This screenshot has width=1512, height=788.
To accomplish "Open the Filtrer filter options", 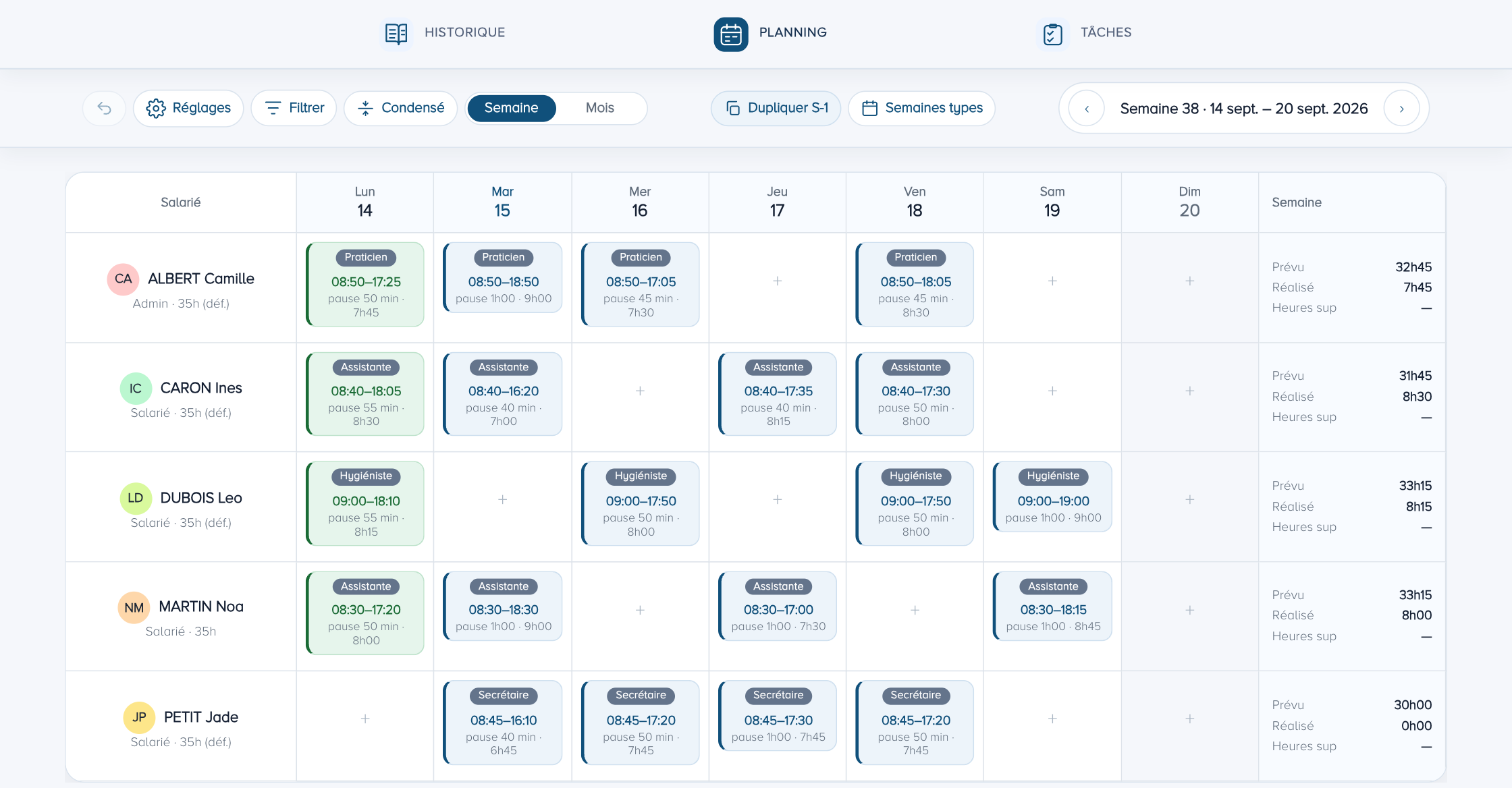I will (x=294, y=108).
